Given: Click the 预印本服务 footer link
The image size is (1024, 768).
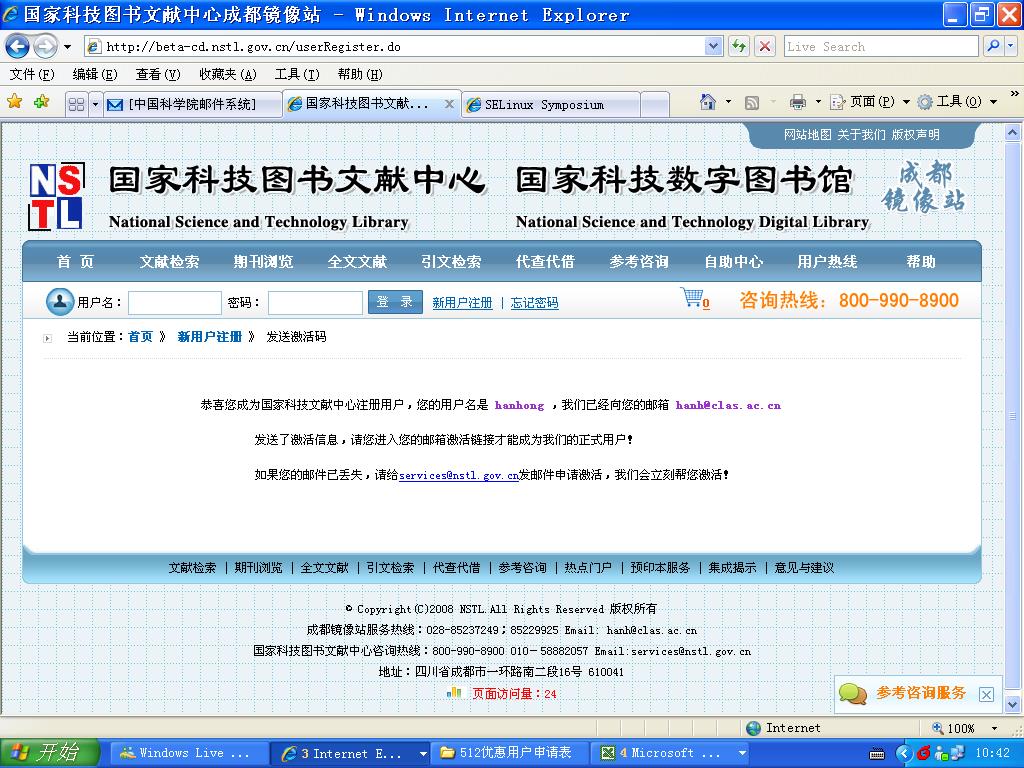Looking at the screenshot, I should coord(660,568).
